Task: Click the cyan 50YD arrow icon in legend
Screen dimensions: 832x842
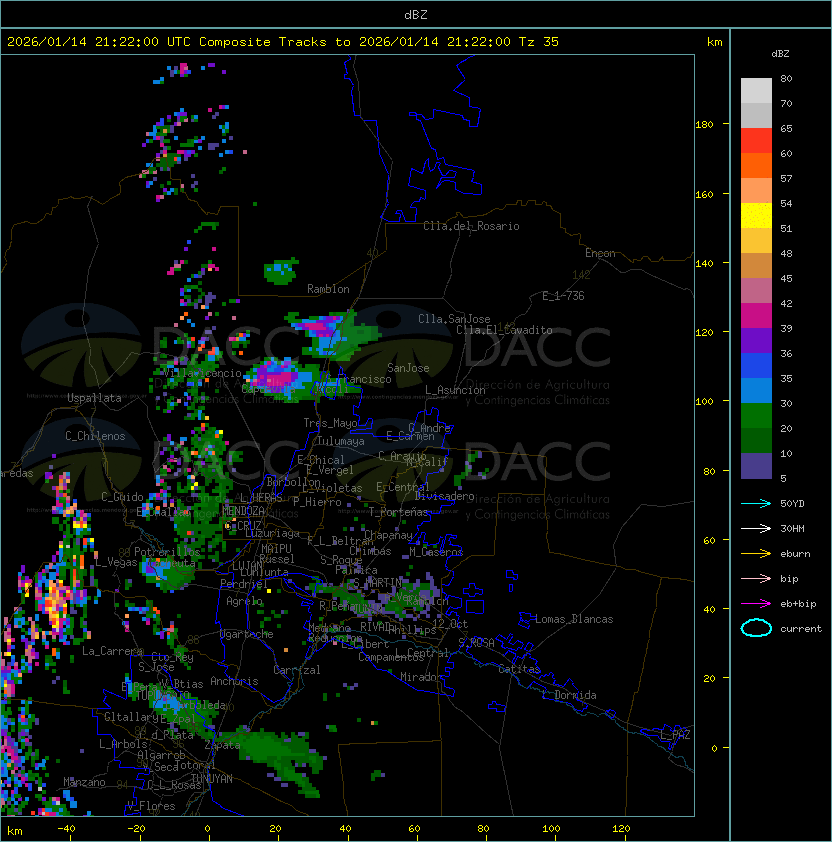Action: click(756, 504)
